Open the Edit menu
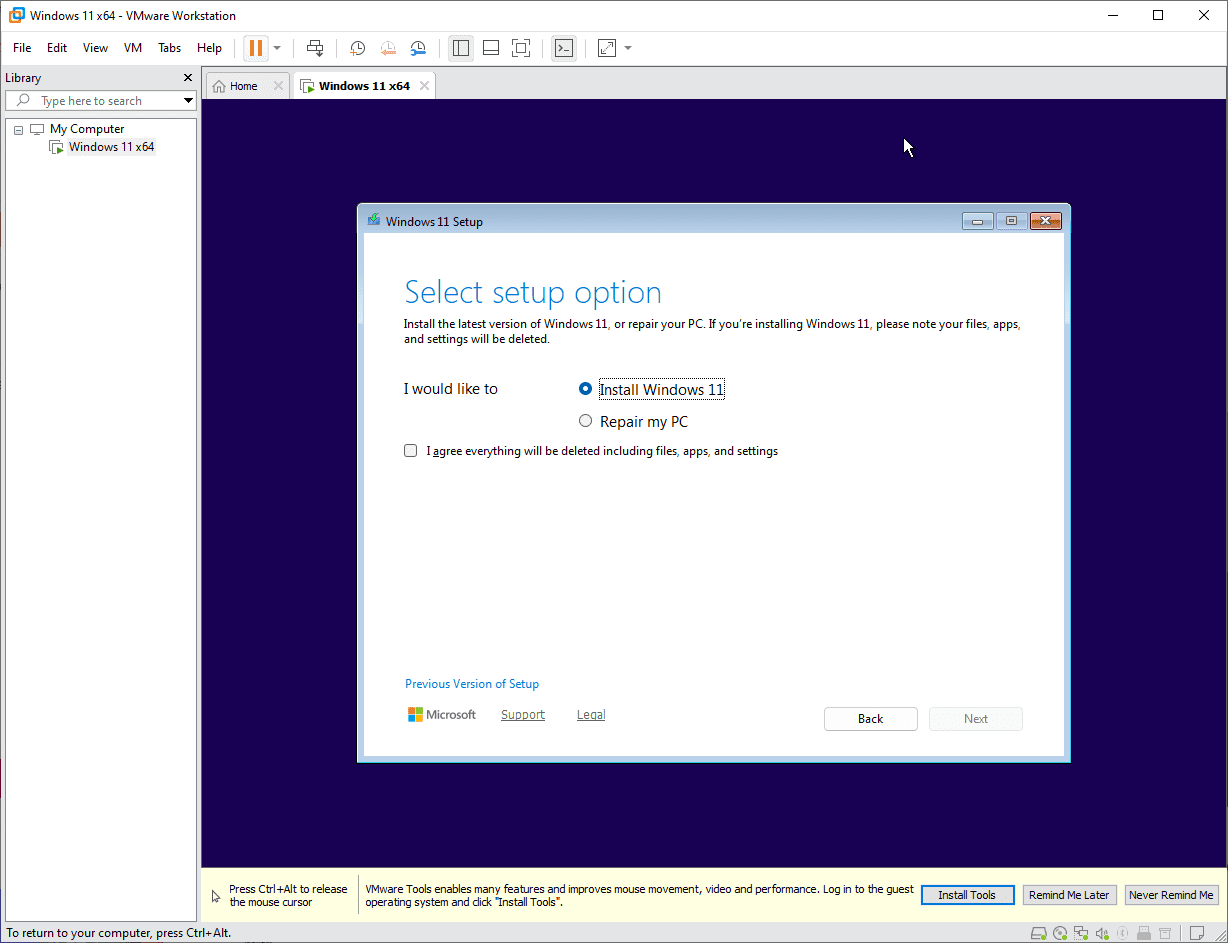 click(57, 48)
